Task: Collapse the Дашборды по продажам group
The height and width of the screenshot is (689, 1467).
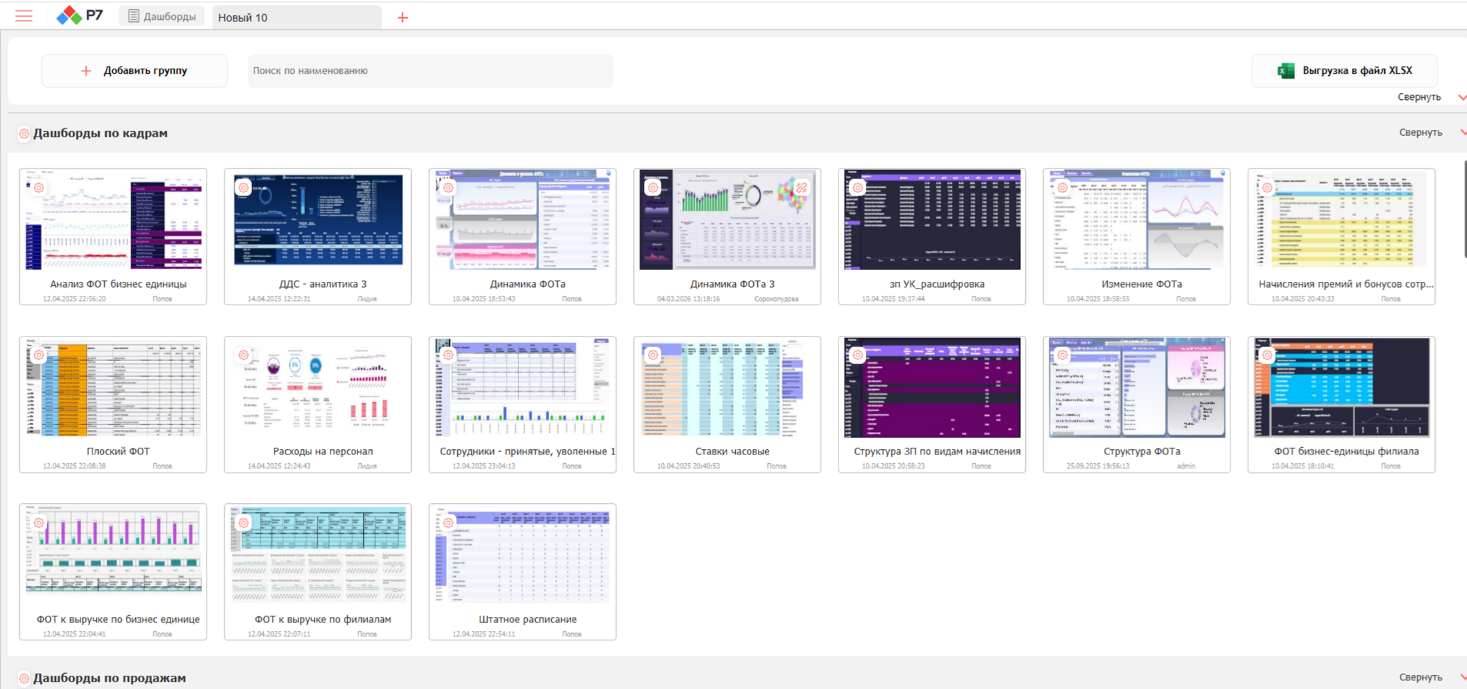Action: pos(1432,678)
